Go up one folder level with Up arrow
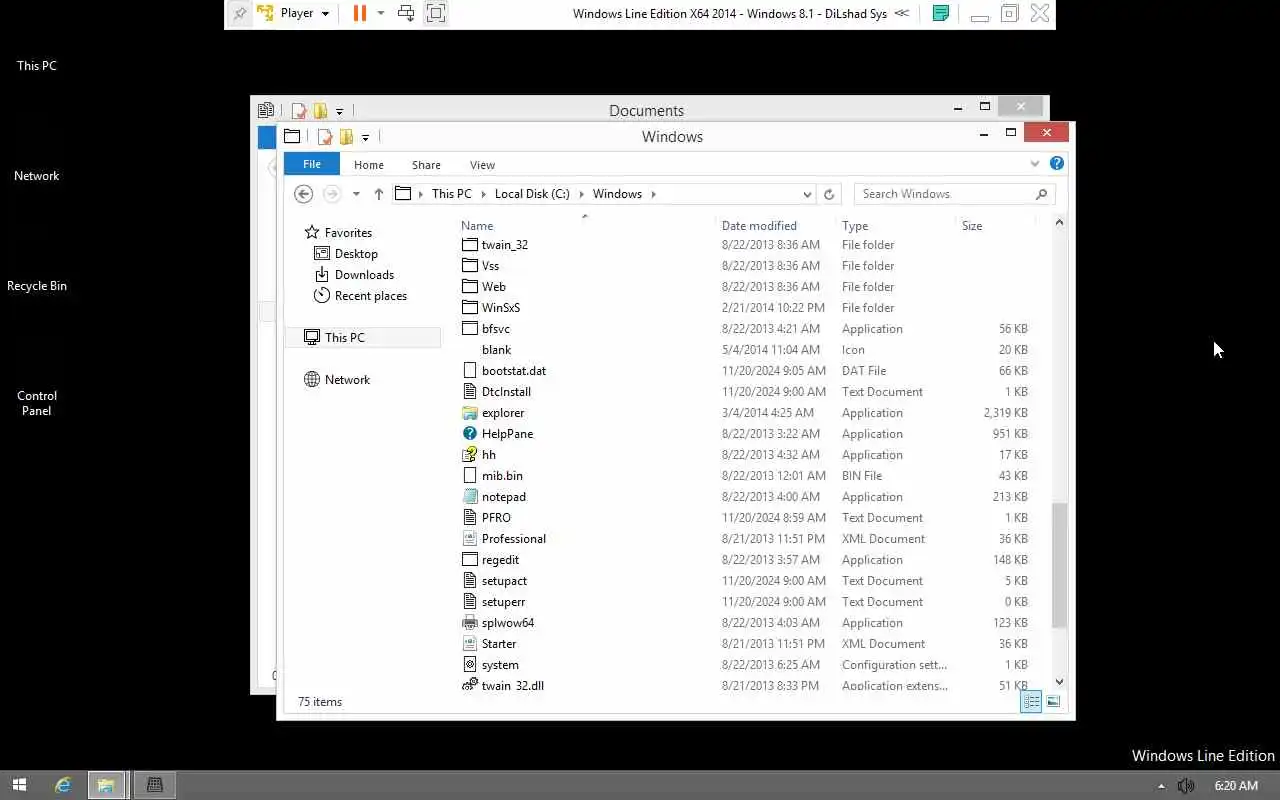 pyautogui.click(x=378, y=194)
